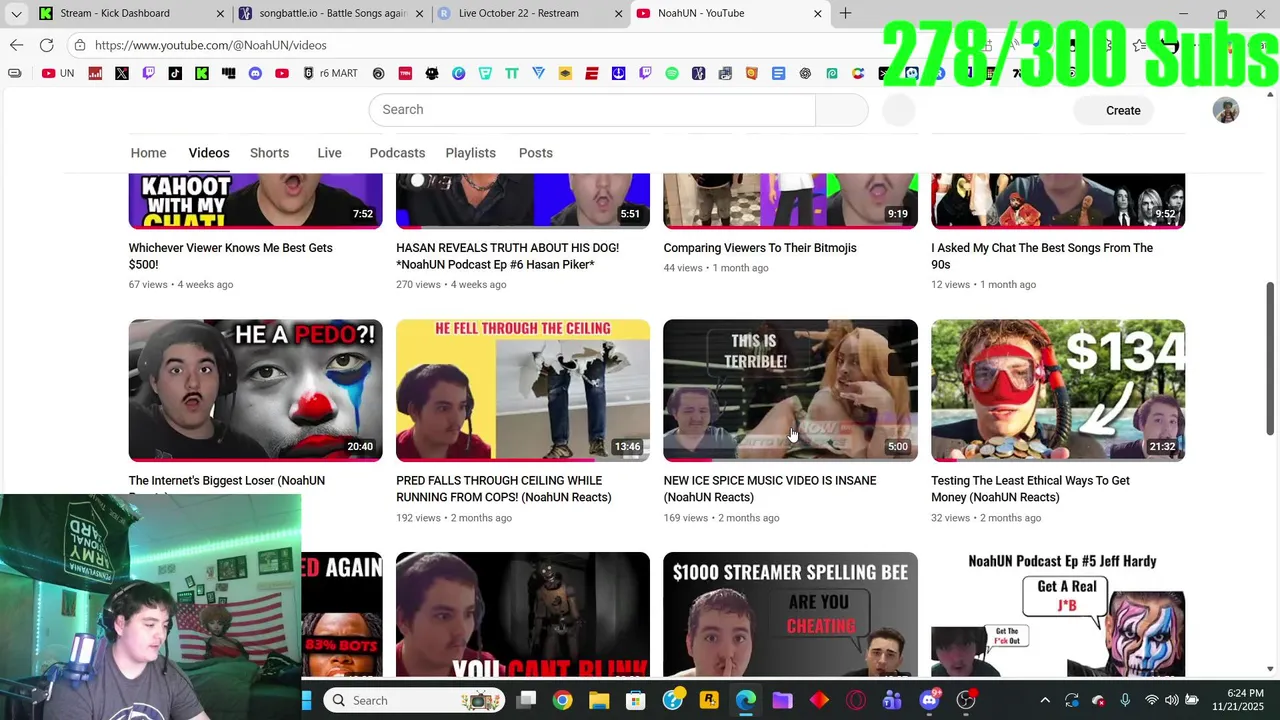The image size is (1280, 720).
Task: Select the Shorts channel tab
Action: (269, 153)
